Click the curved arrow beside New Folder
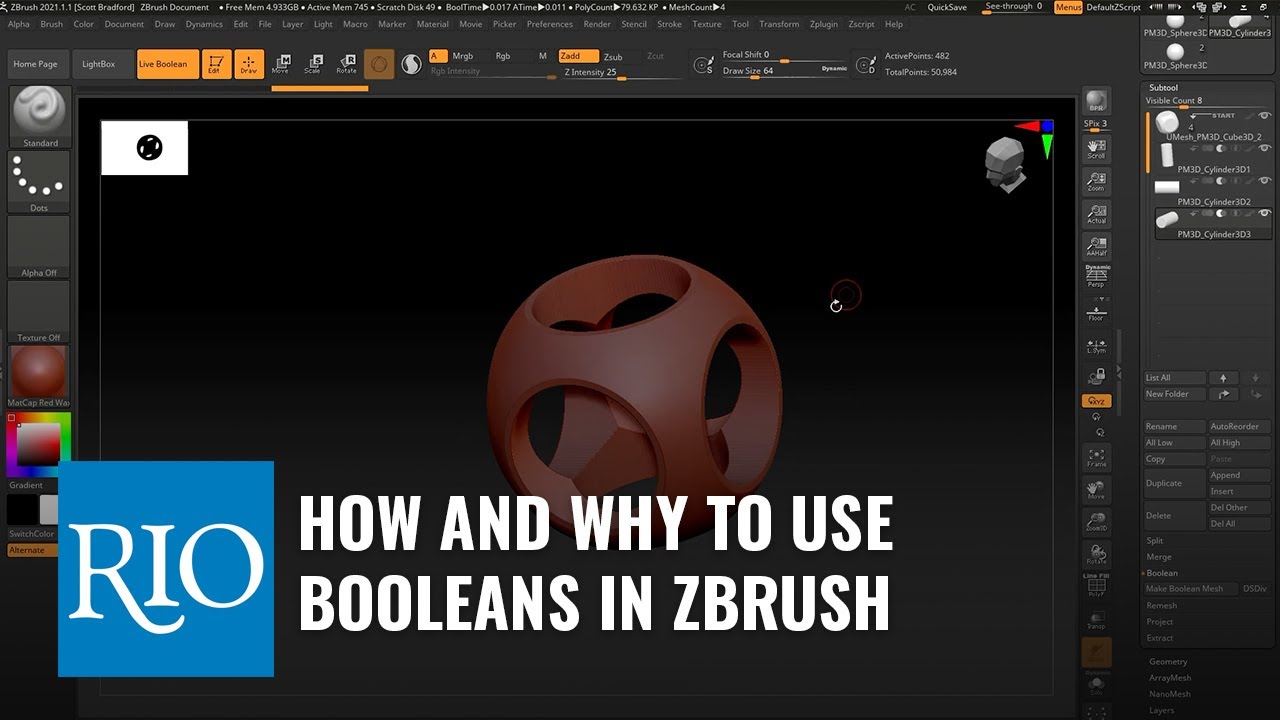This screenshot has height=720, width=1280. click(x=1223, y=394)
